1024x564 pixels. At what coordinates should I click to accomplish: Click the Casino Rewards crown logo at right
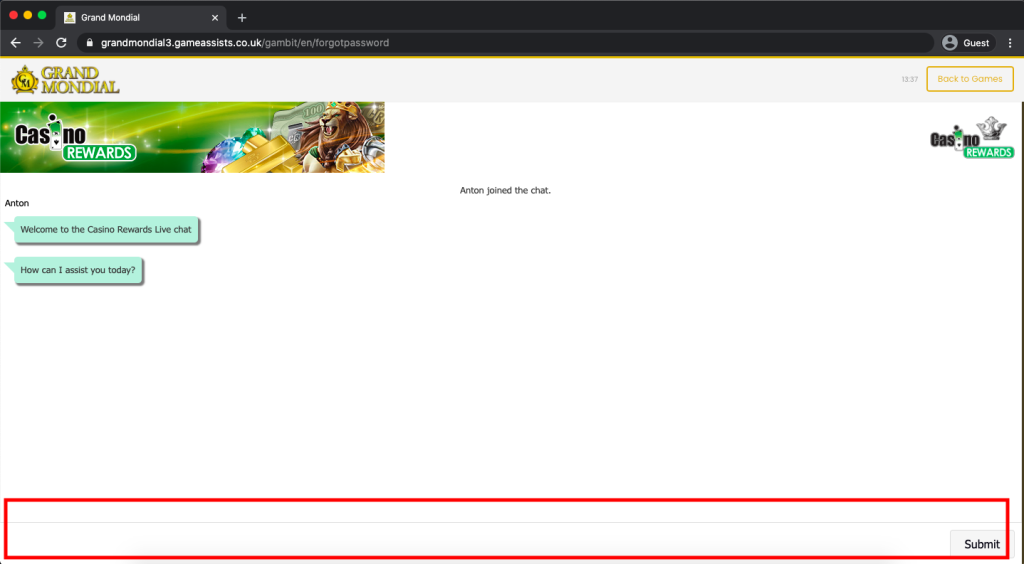coord(972,138)
